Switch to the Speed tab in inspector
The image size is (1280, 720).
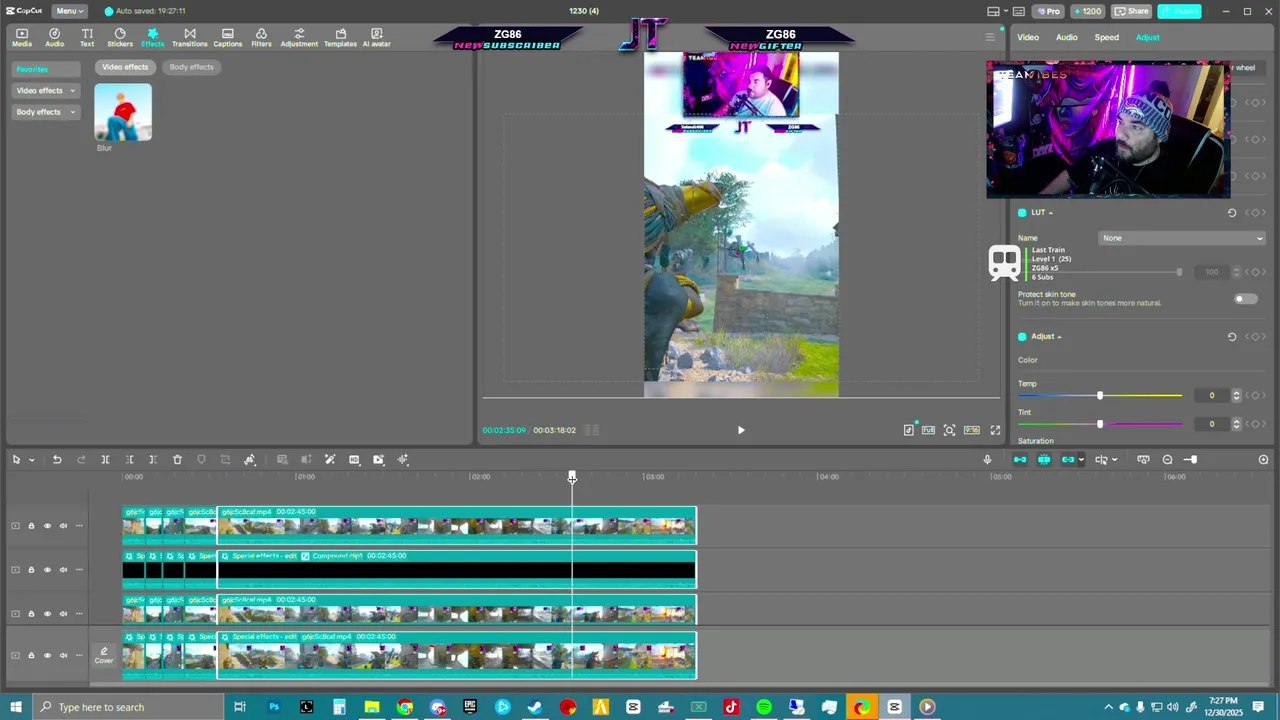coord(1107,38)
